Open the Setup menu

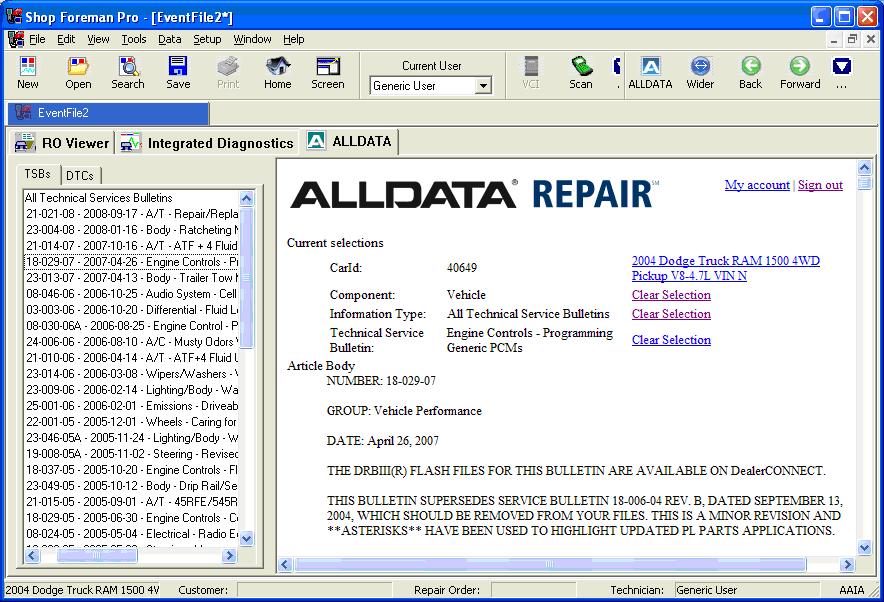tap(207, 39)
